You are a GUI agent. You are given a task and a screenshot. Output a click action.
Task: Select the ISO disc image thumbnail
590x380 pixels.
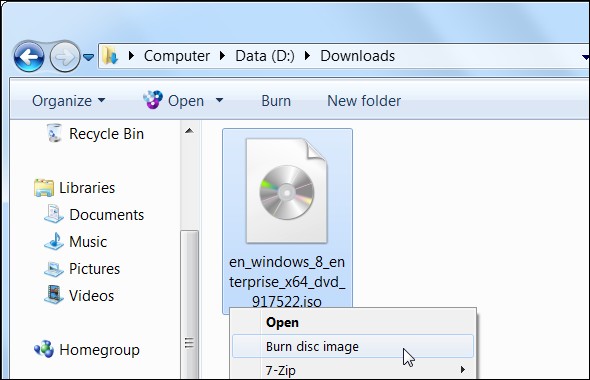pos(287,191)
